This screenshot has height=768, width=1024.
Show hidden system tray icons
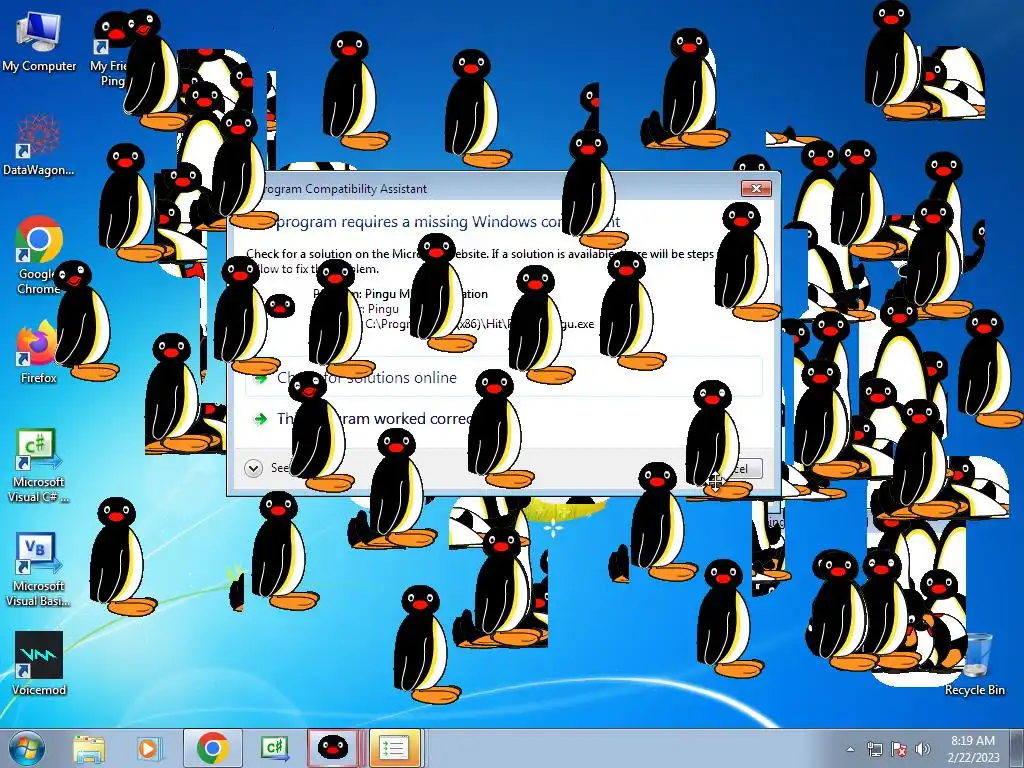click(850, 749)
